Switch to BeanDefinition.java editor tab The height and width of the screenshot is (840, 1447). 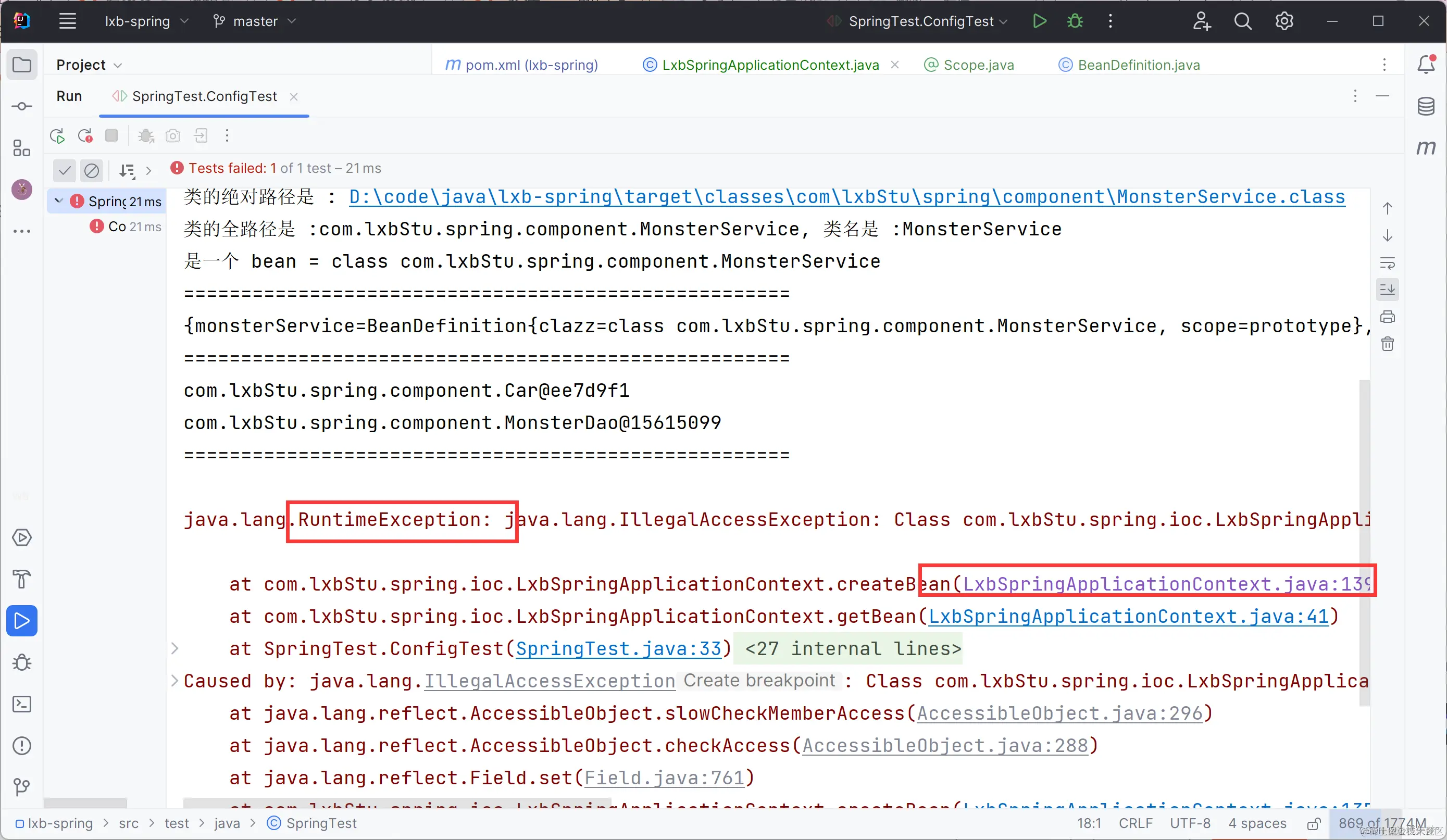(x=1138, y=65)
